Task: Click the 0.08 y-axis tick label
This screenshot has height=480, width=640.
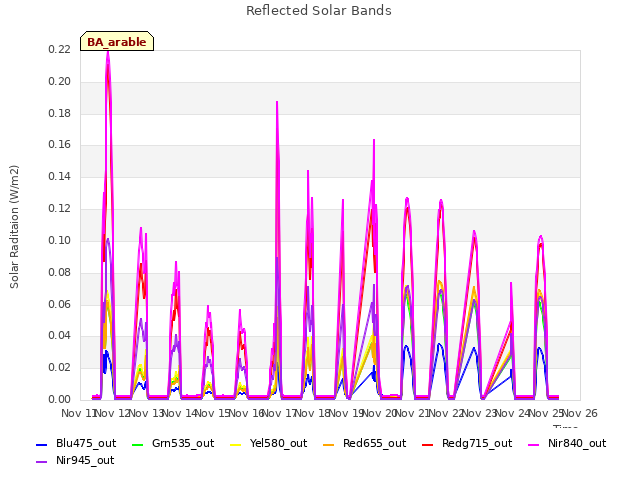Action: (x=60, y=272)
